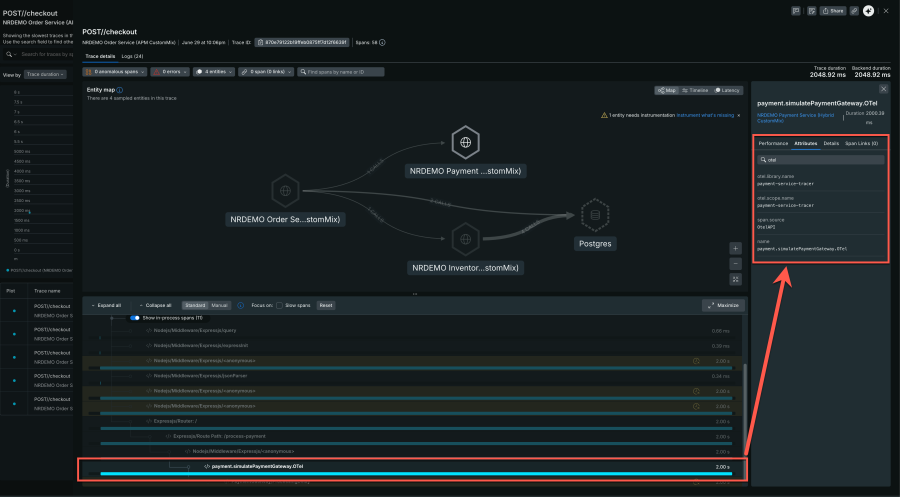The image size is (900, 497).
Task: Click the otel.library.name attribute value
Action: pos(785,184)
